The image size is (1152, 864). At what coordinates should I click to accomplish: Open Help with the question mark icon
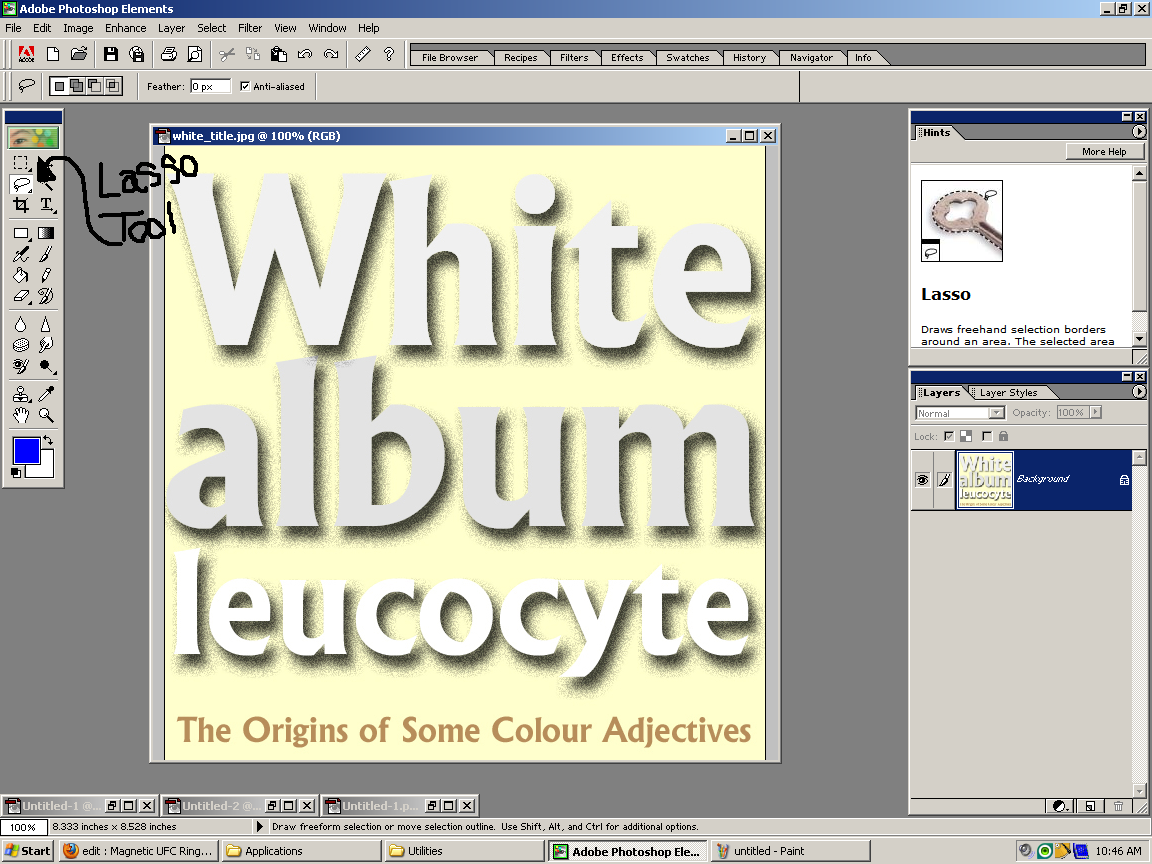pyautogui.click(x=389, y=54)
